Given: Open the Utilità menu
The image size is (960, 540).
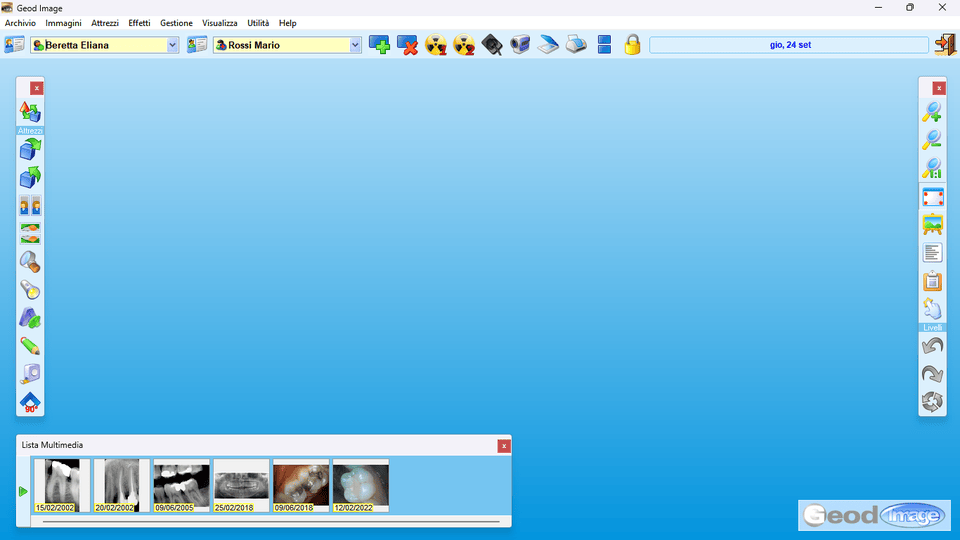Looking at the screenshot, I should tap(258, 23).
